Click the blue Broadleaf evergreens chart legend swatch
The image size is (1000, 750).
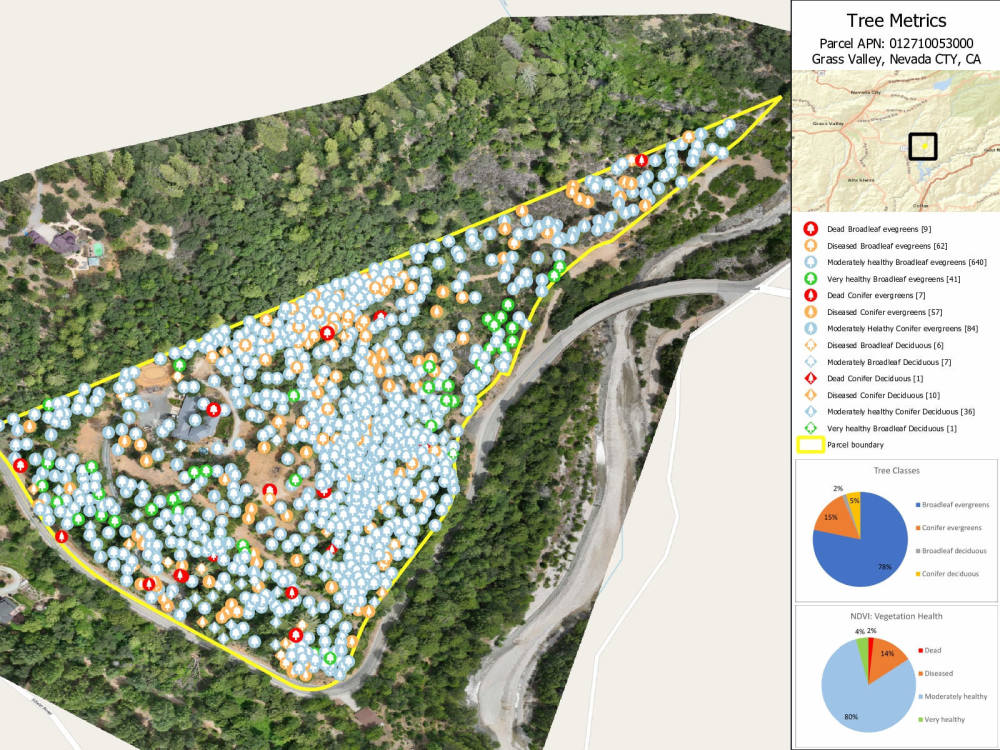click(x=918, y=504)
